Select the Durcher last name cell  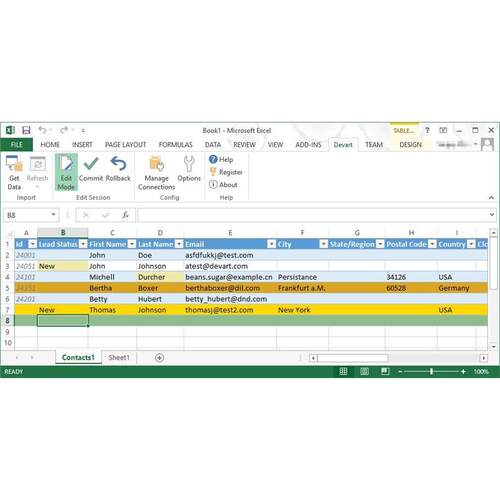[x=160, y=277]
